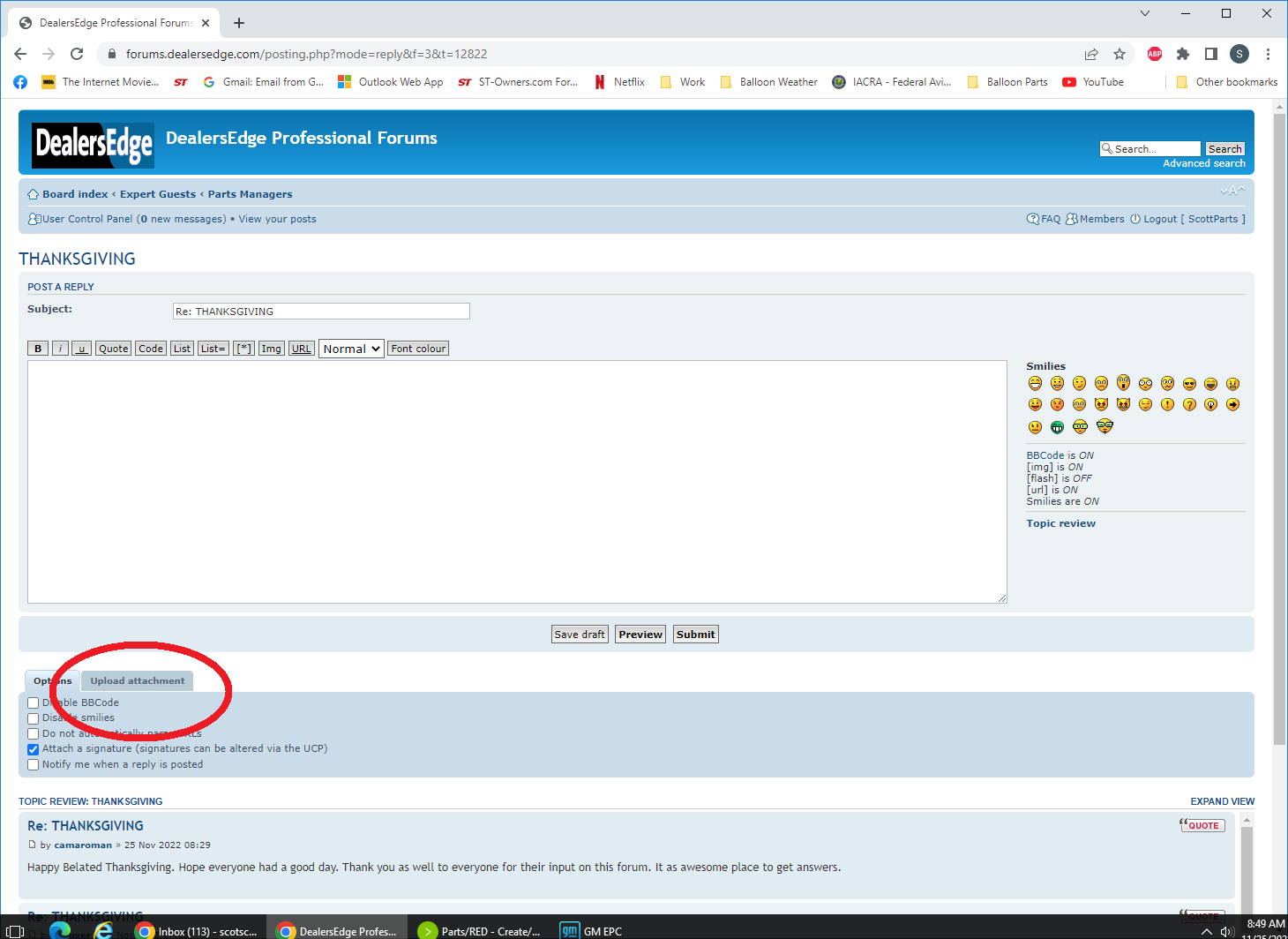This screenshot has height=939, width=1288.
Task: Insert the shocked wide-eyed smiley
Action: [1145, 384]
